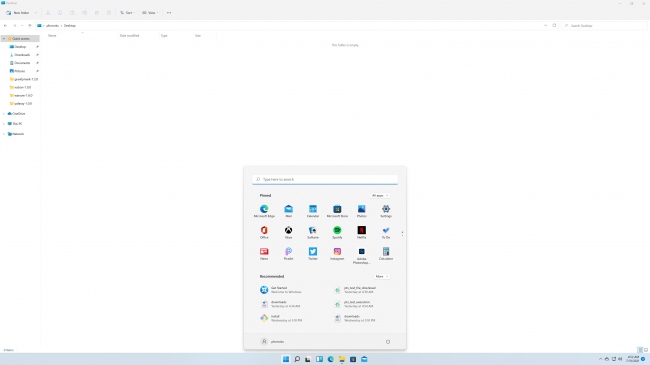Click More in the Recommended section
This screenshot has width=650, height=365.
coord(381,276)
